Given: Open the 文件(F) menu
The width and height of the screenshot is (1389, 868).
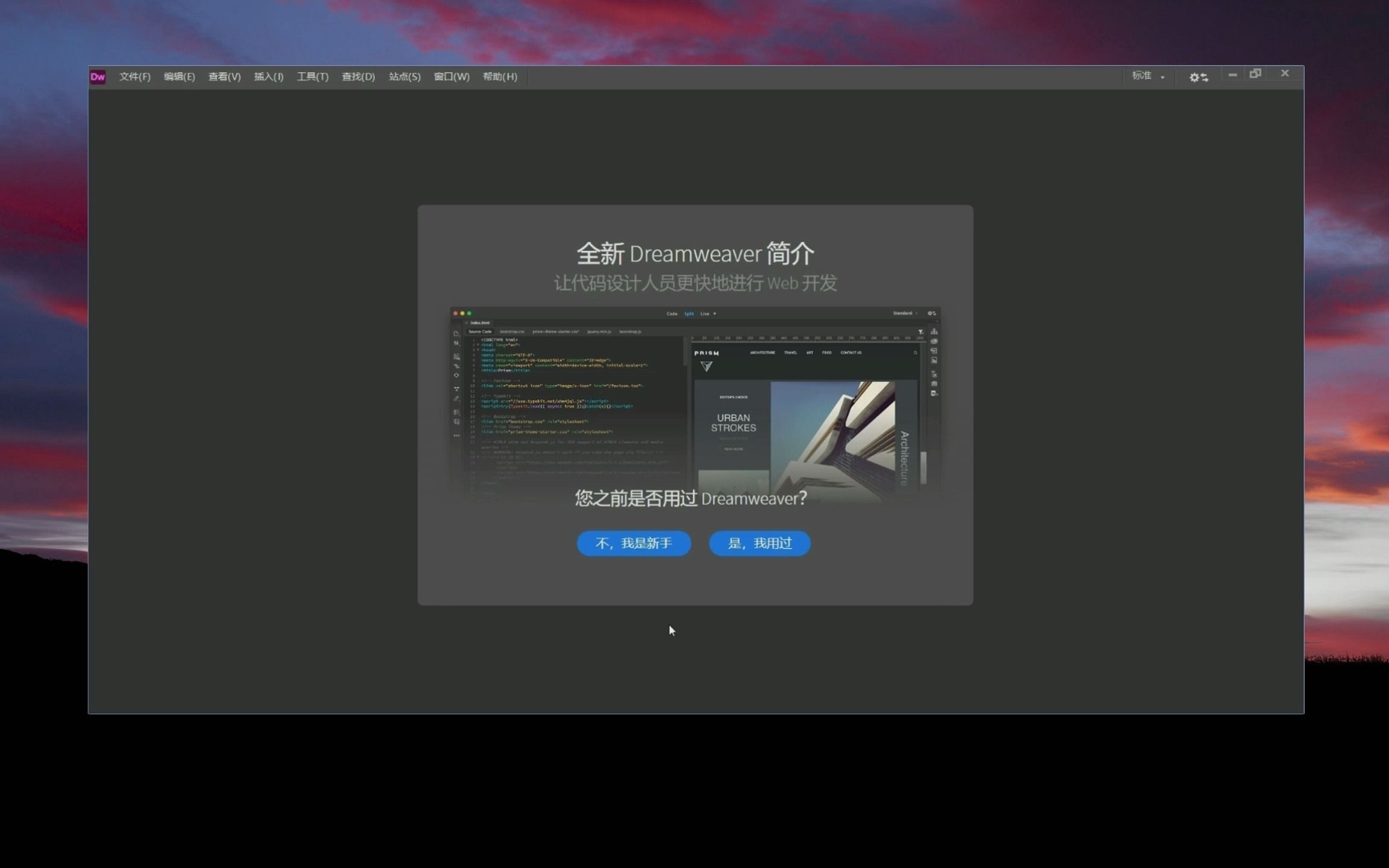Looking at the screenshot, I should 134,77.
